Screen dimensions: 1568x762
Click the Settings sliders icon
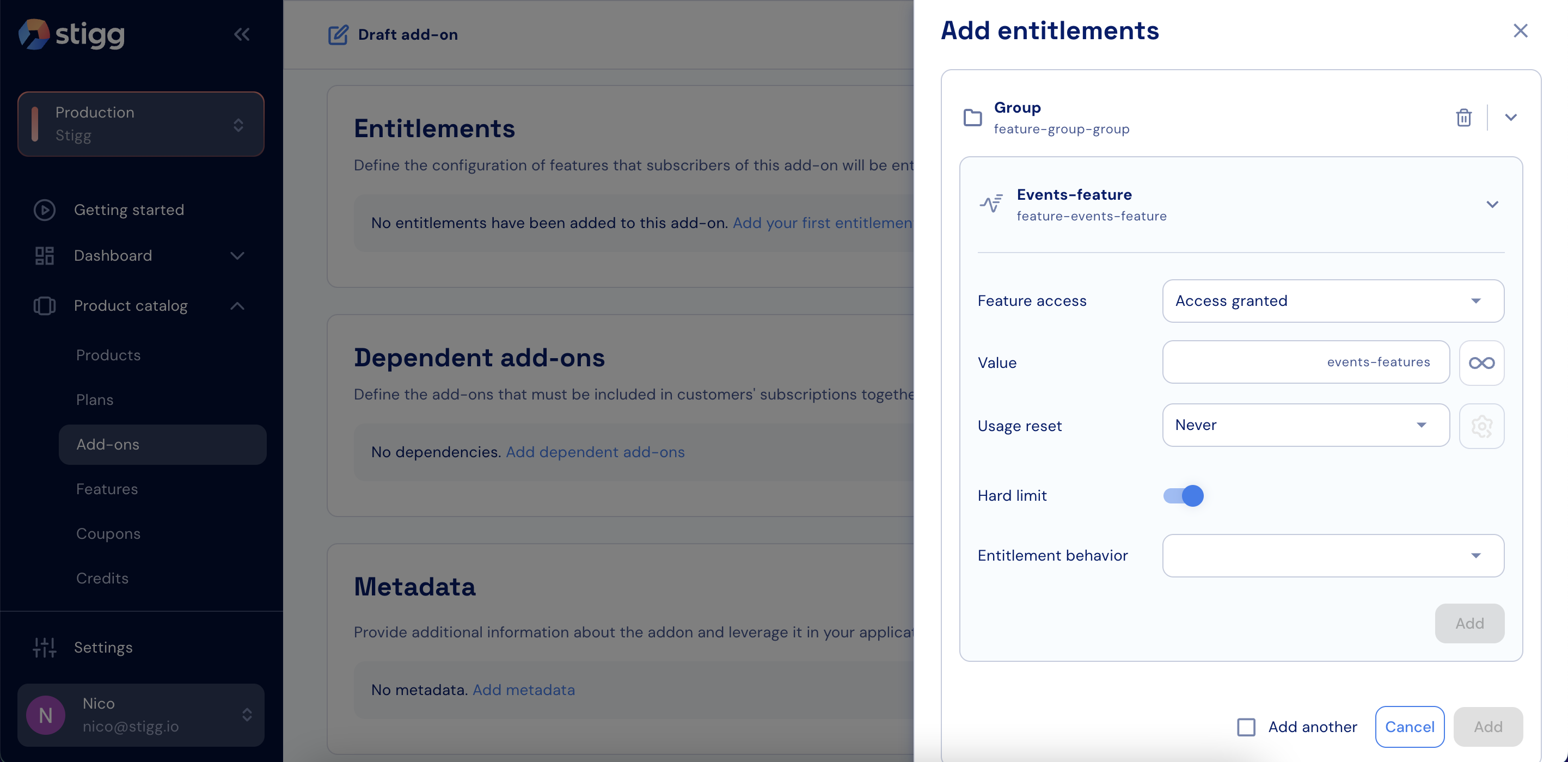point(45,648)
